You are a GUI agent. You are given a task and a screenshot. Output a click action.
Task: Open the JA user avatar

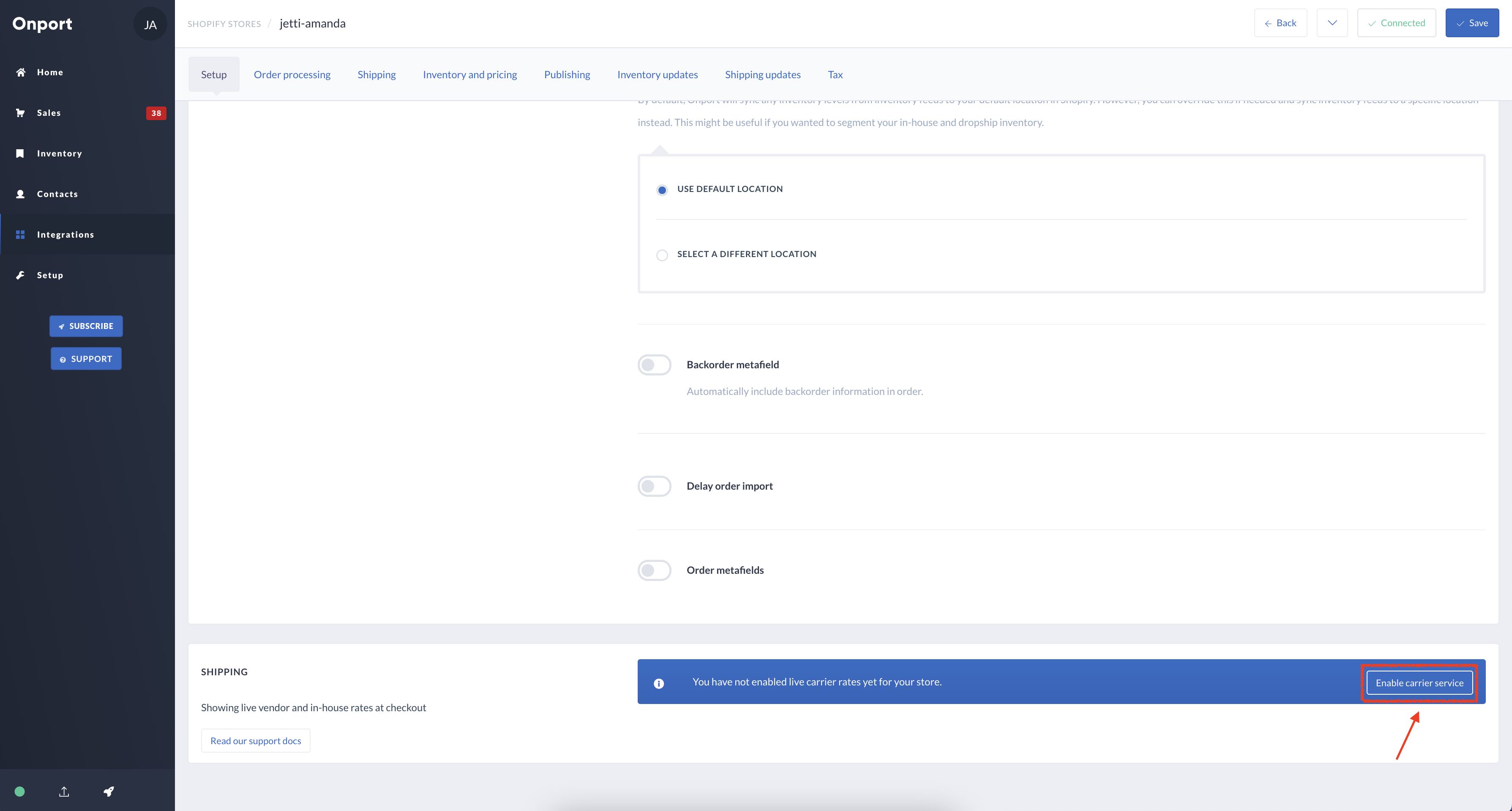coord(150,24)
